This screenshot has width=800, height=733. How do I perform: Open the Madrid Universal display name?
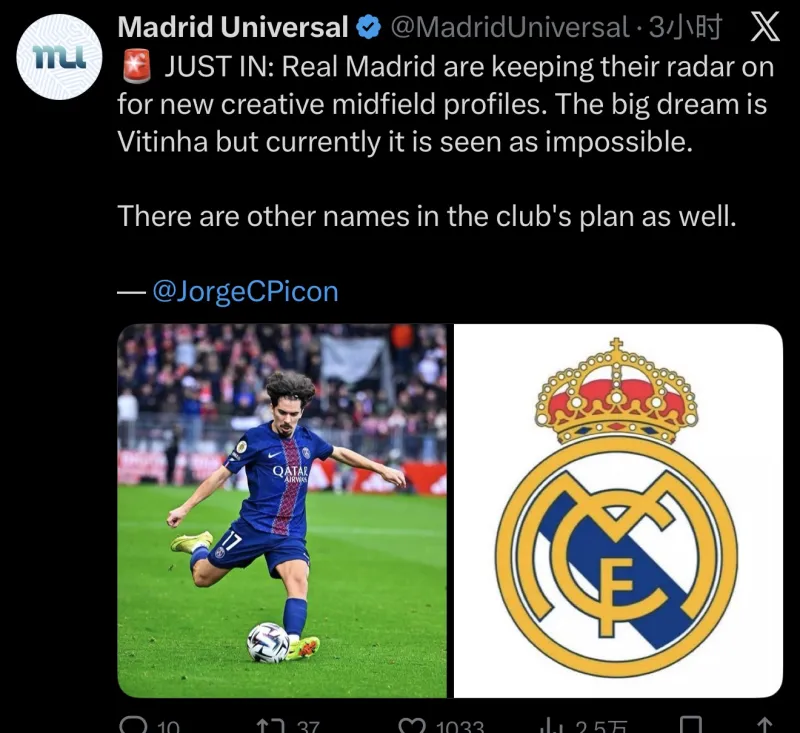tap(233, 28)
